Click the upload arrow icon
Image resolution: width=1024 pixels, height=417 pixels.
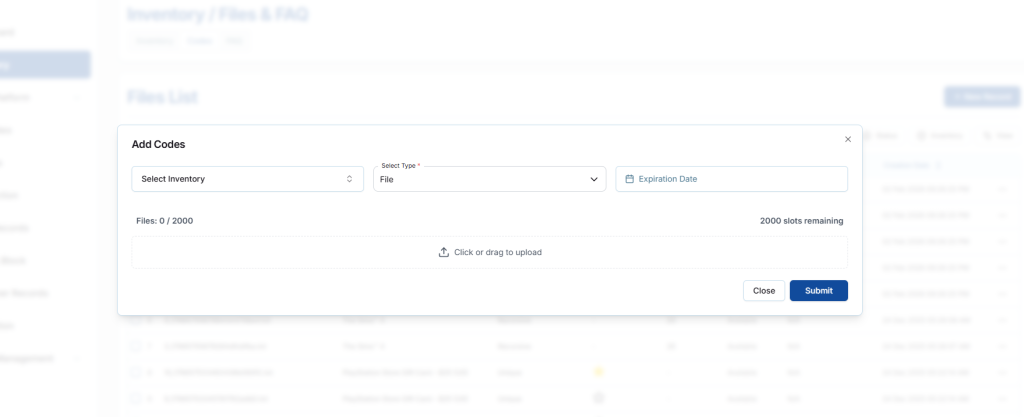point(444,252)
